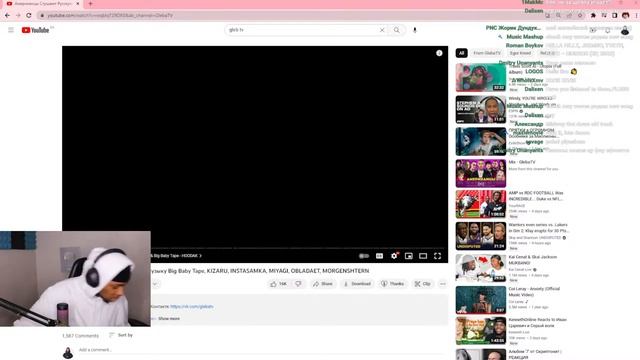Open the browser extensions puzzle icon
The image size is (640, 360).
coord(593,16)
